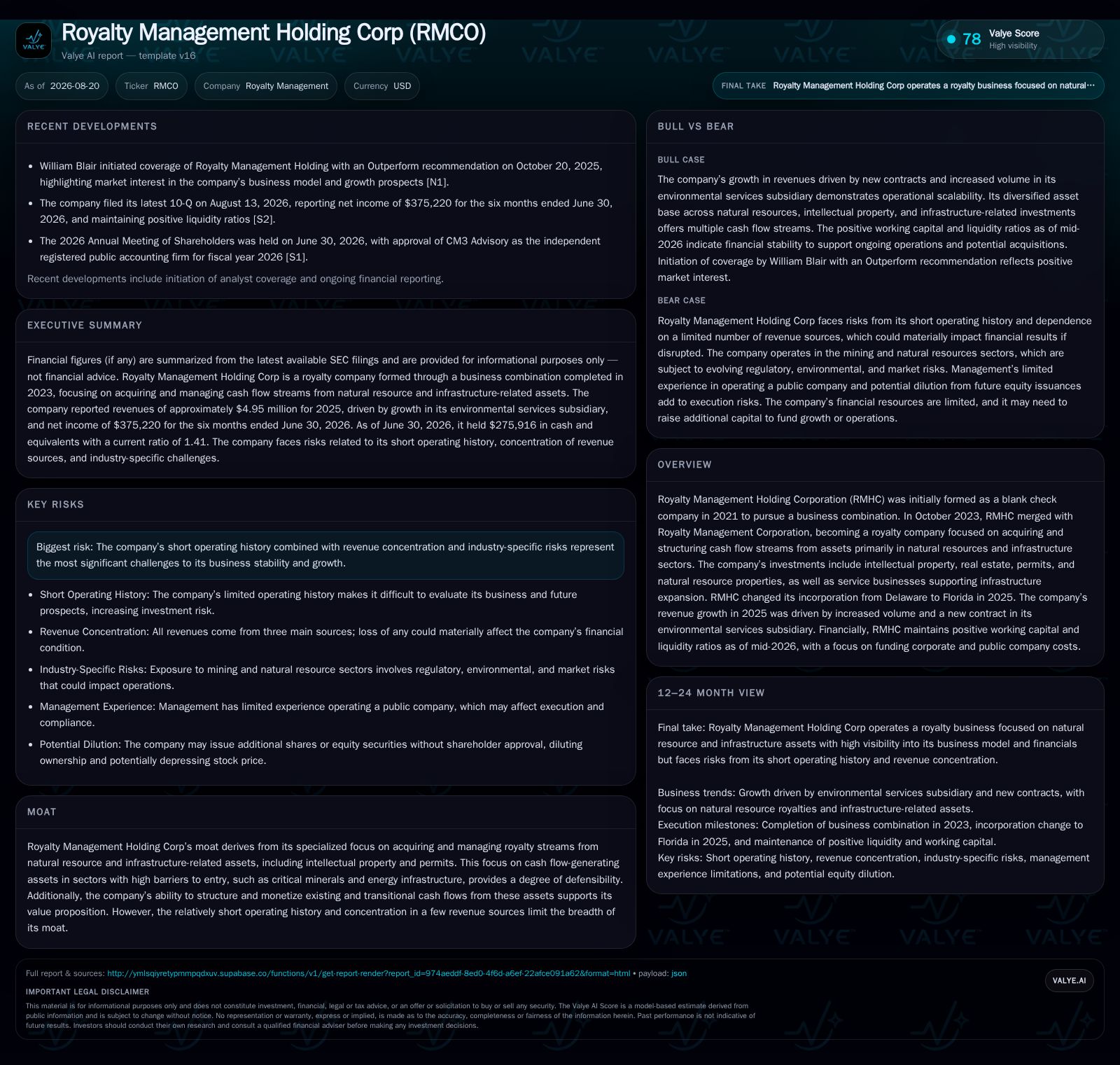
Task: Click the 'Biggest risk' highlighted callout box
Action: tap(325, 555)
